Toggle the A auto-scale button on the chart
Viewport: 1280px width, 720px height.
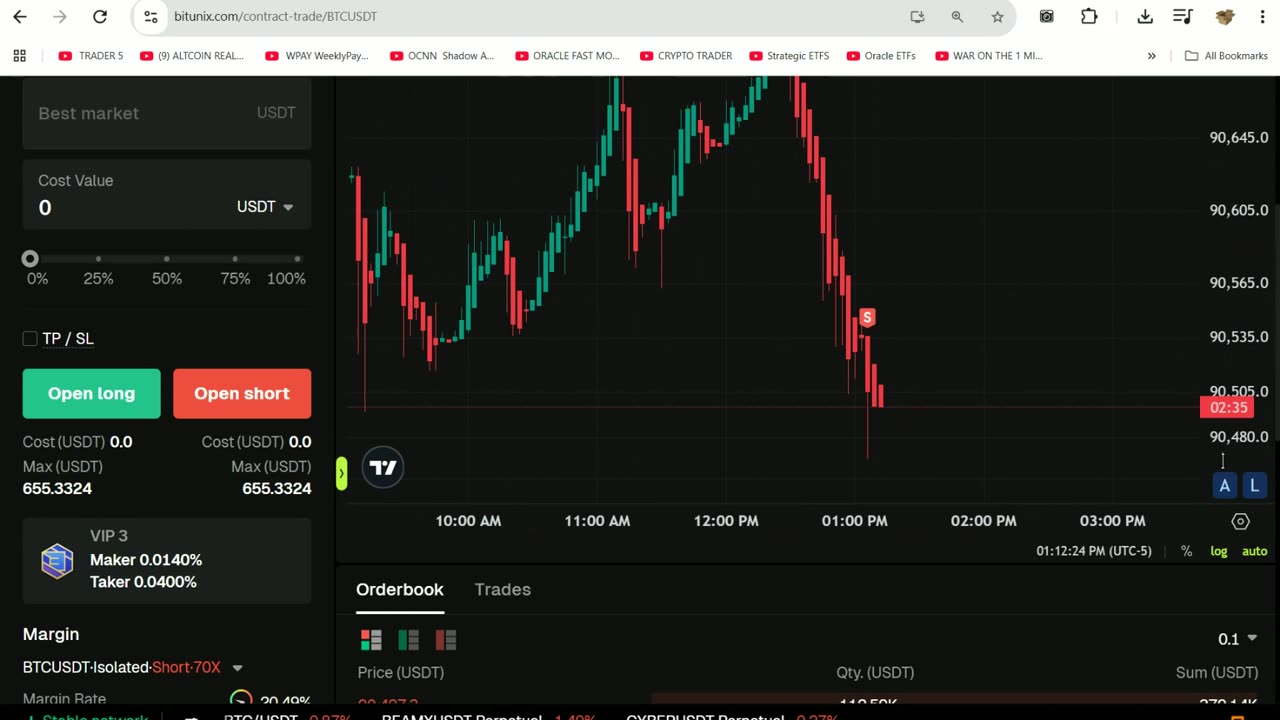[x=1224, y=486]
